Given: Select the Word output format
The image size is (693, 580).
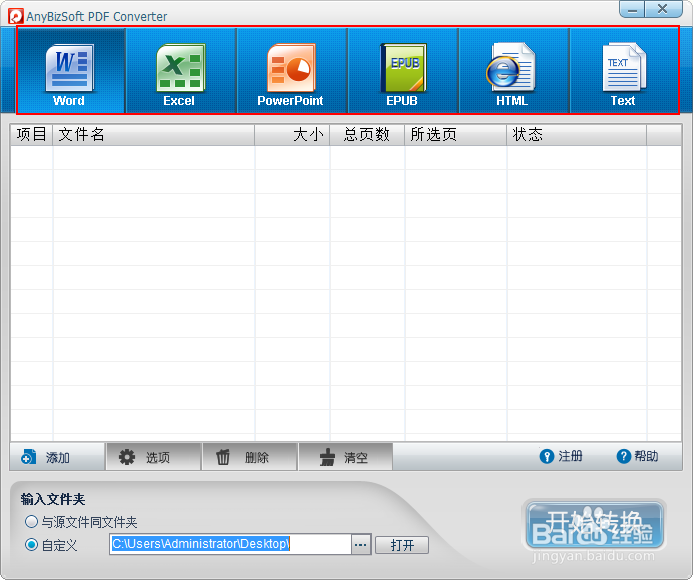Looking at the screenshot, I should coord(71,71).
